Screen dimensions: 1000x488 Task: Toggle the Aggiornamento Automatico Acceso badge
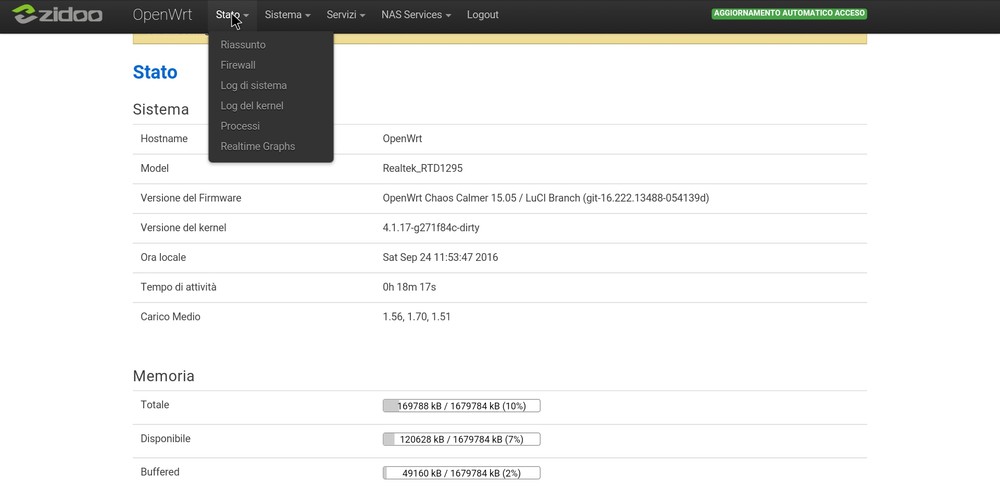pyautogui.click(x=789, y=14)
